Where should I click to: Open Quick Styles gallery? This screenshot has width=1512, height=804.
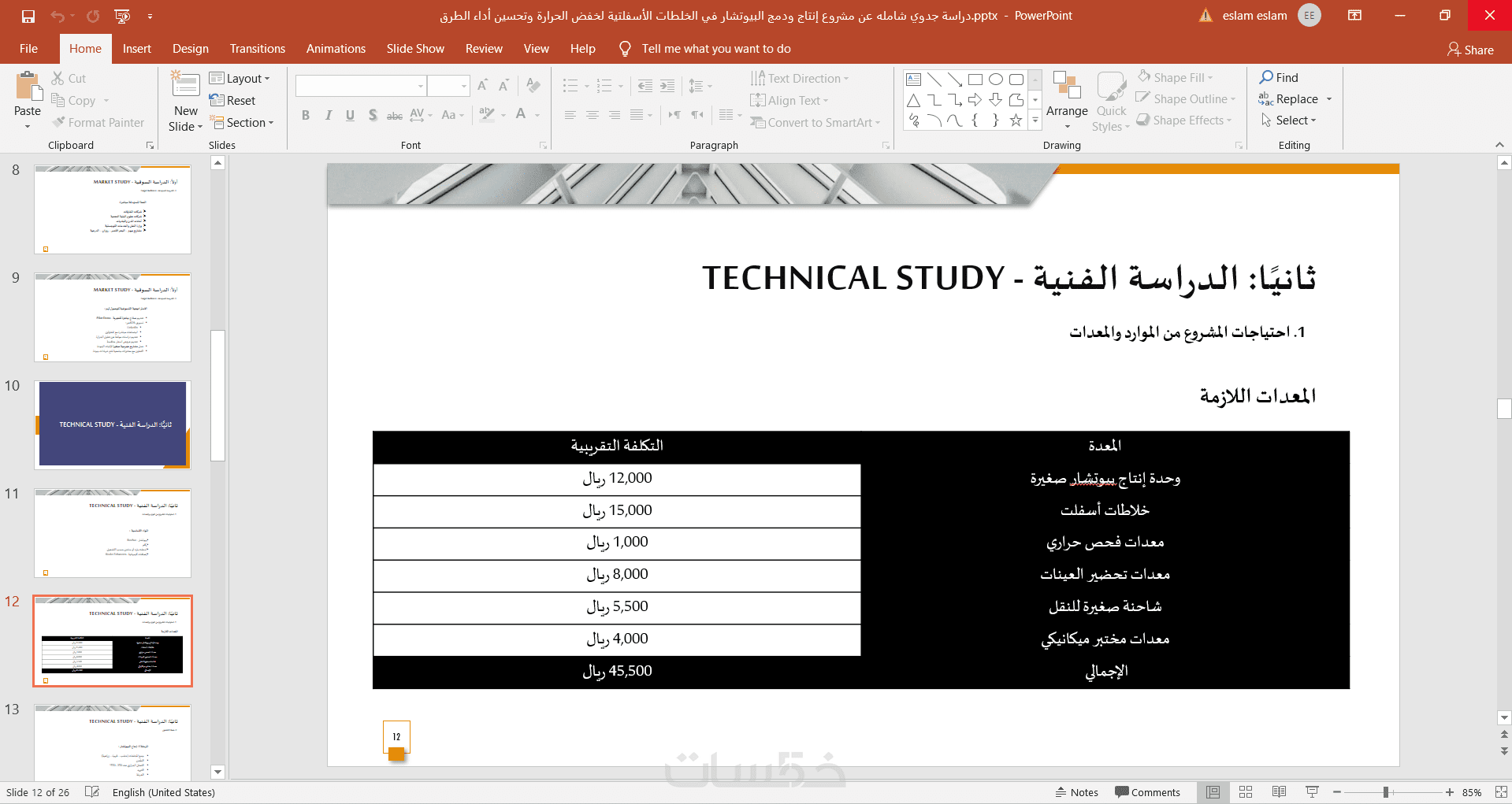[x=1111, y=101]
